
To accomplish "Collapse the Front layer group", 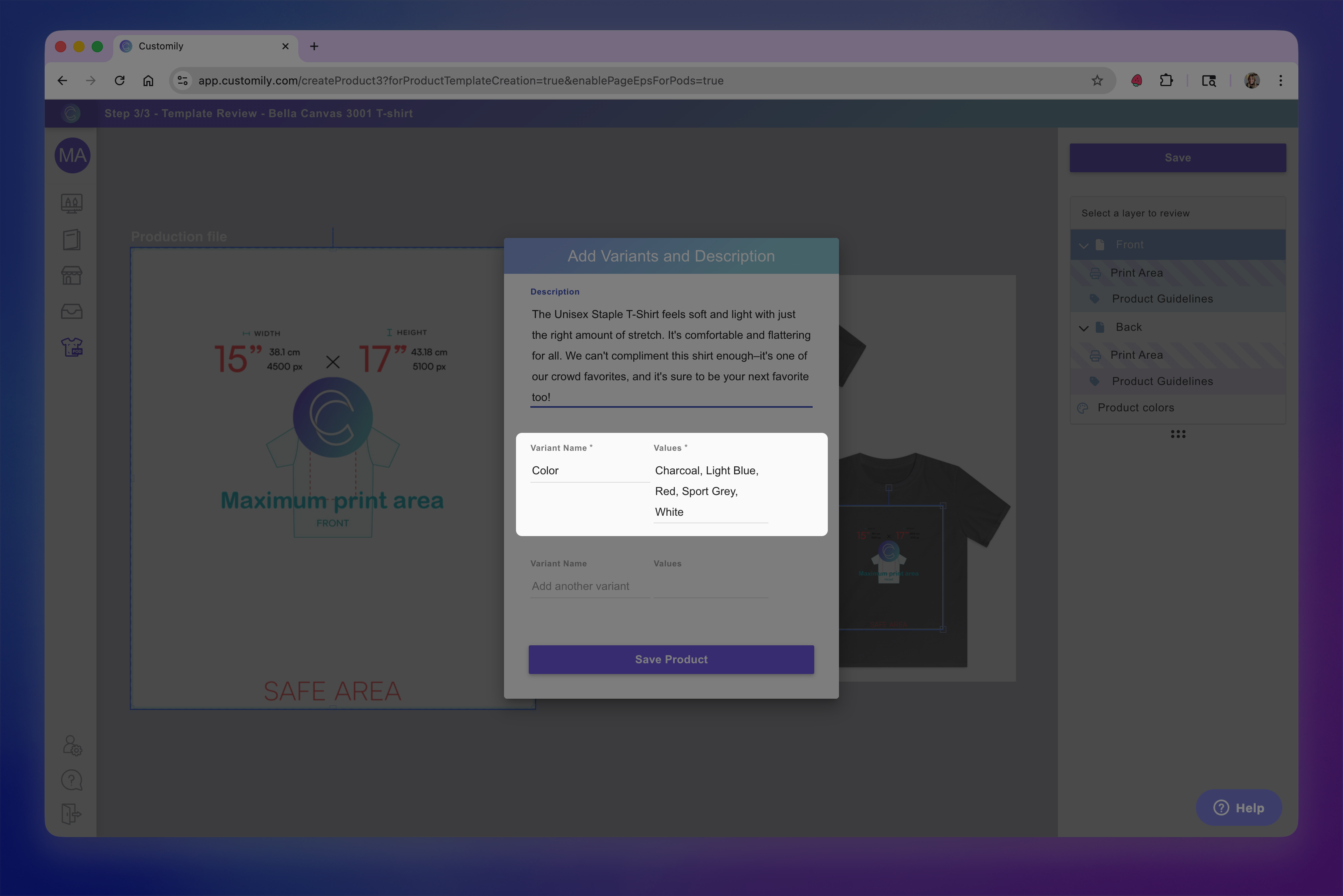I will pos(1083,245).
